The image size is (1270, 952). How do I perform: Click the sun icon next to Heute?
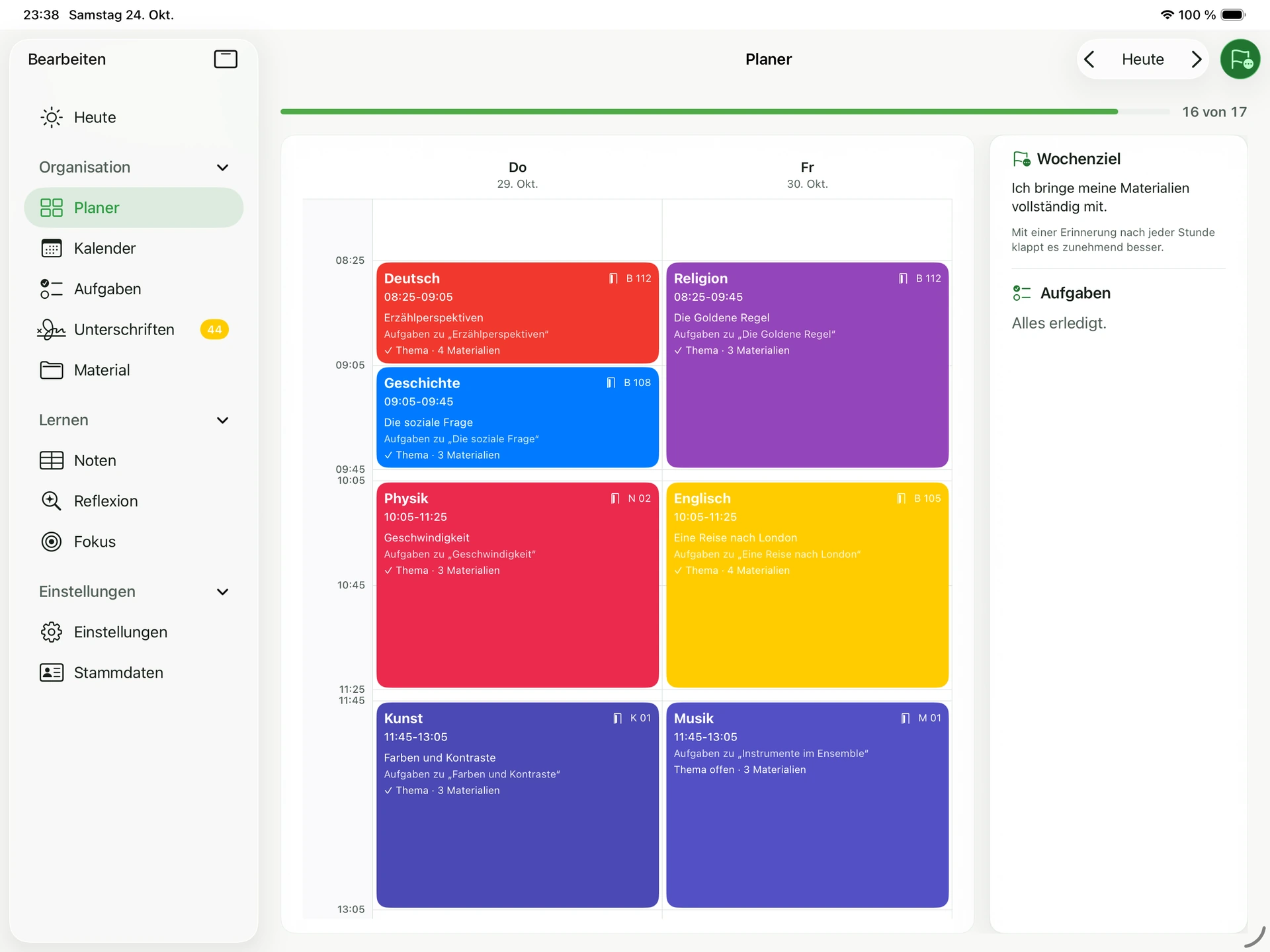[52, 118]
